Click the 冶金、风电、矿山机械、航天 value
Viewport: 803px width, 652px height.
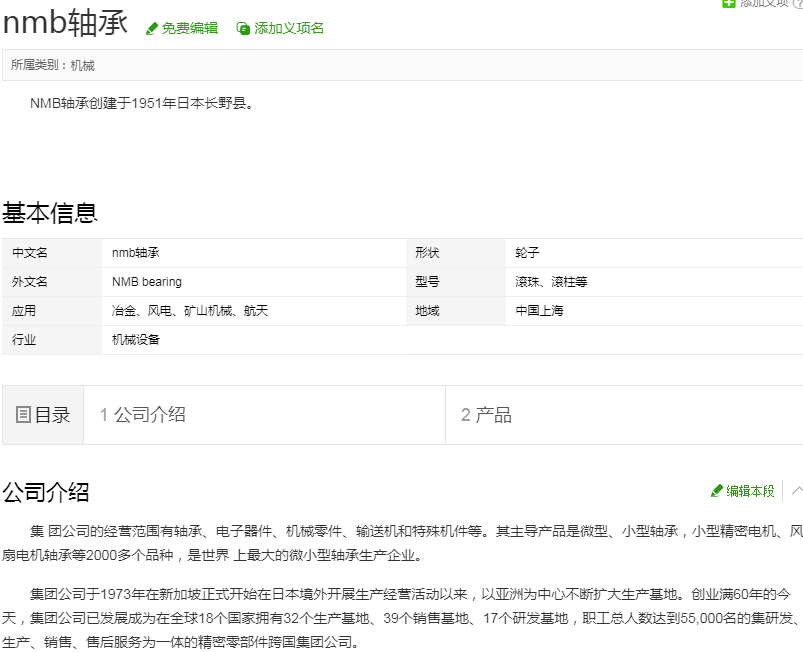(x=190, y=311)
